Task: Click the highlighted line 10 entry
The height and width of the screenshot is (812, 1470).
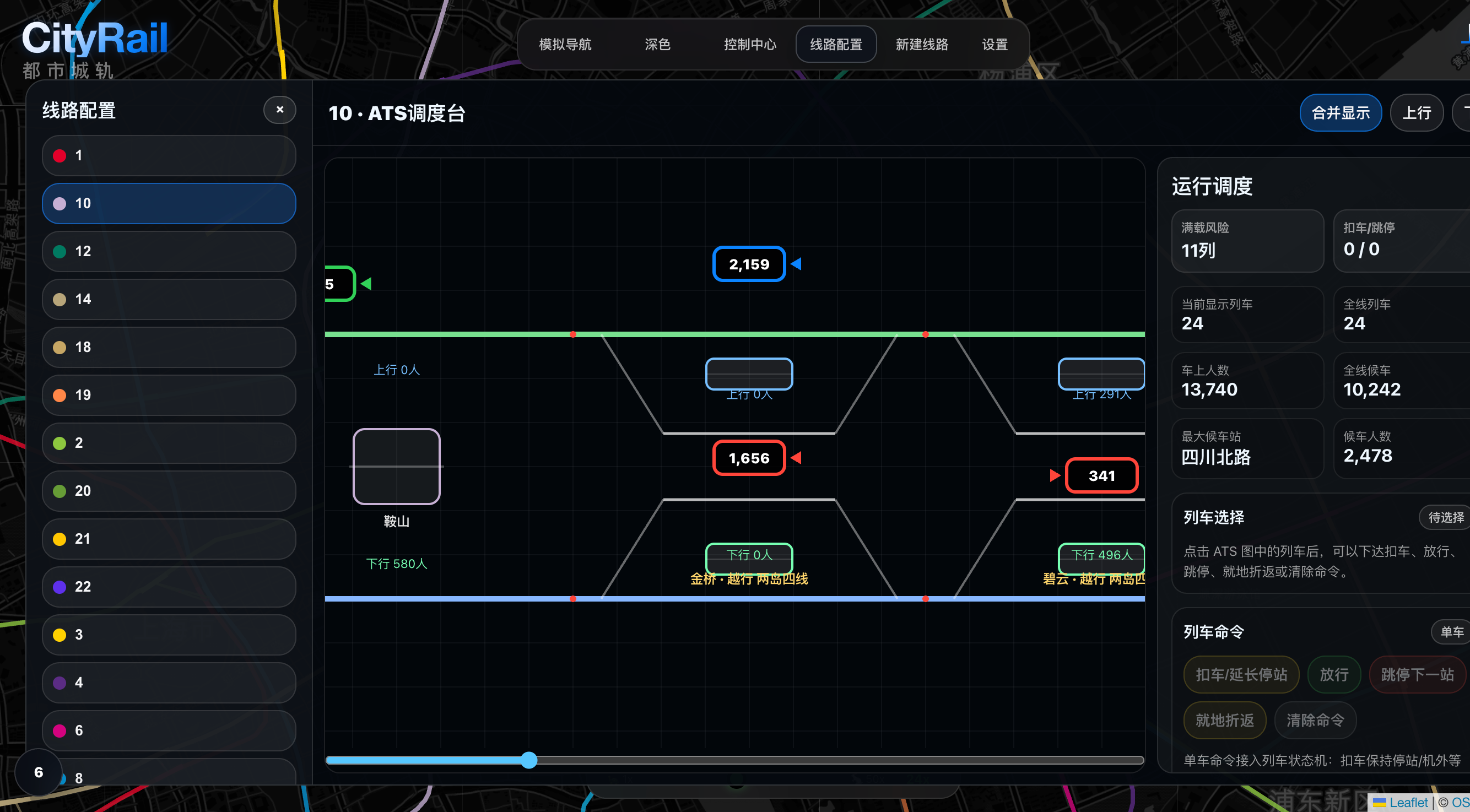Action: tap(169, 203)
